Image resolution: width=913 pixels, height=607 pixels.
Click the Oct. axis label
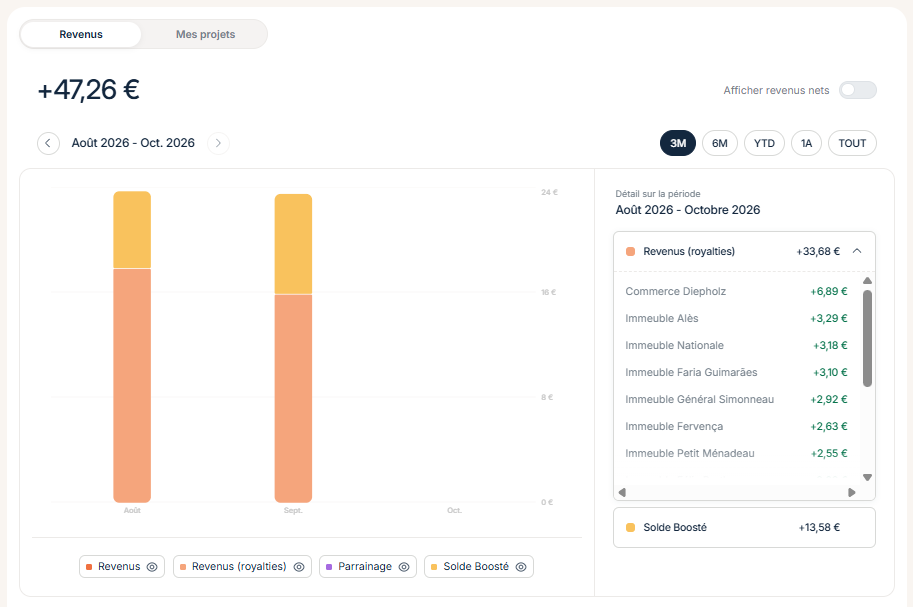tap(455, 510)
